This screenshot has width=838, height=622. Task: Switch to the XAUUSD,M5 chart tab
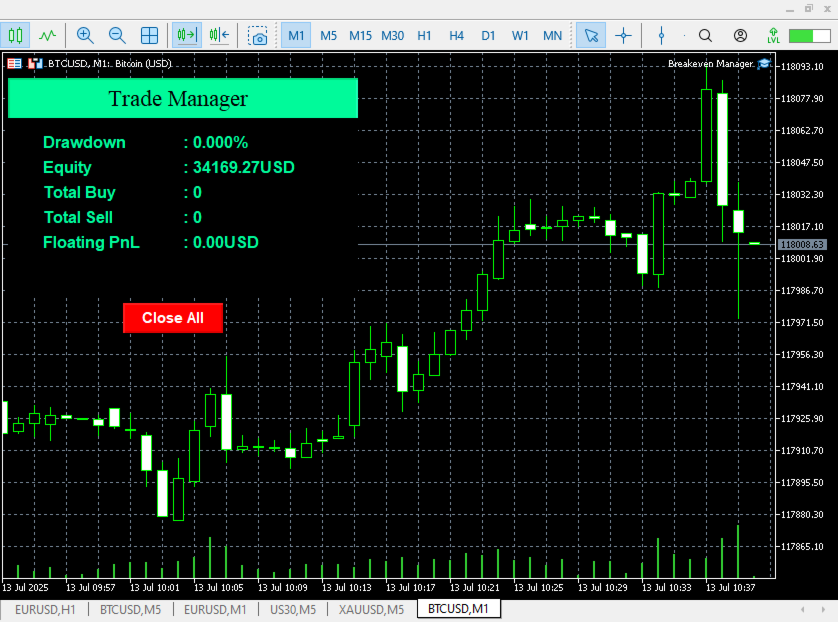pyautogui.click(x=371, y=609)
